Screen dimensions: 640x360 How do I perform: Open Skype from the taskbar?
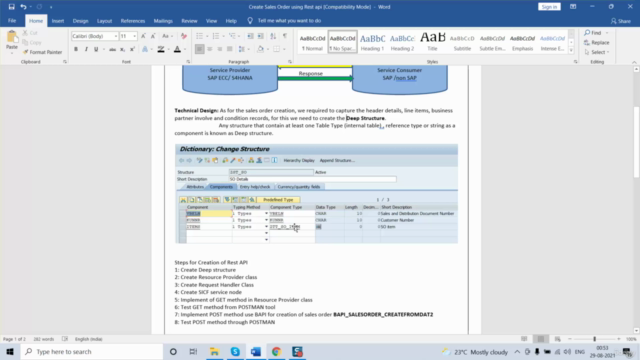(235, 351)
